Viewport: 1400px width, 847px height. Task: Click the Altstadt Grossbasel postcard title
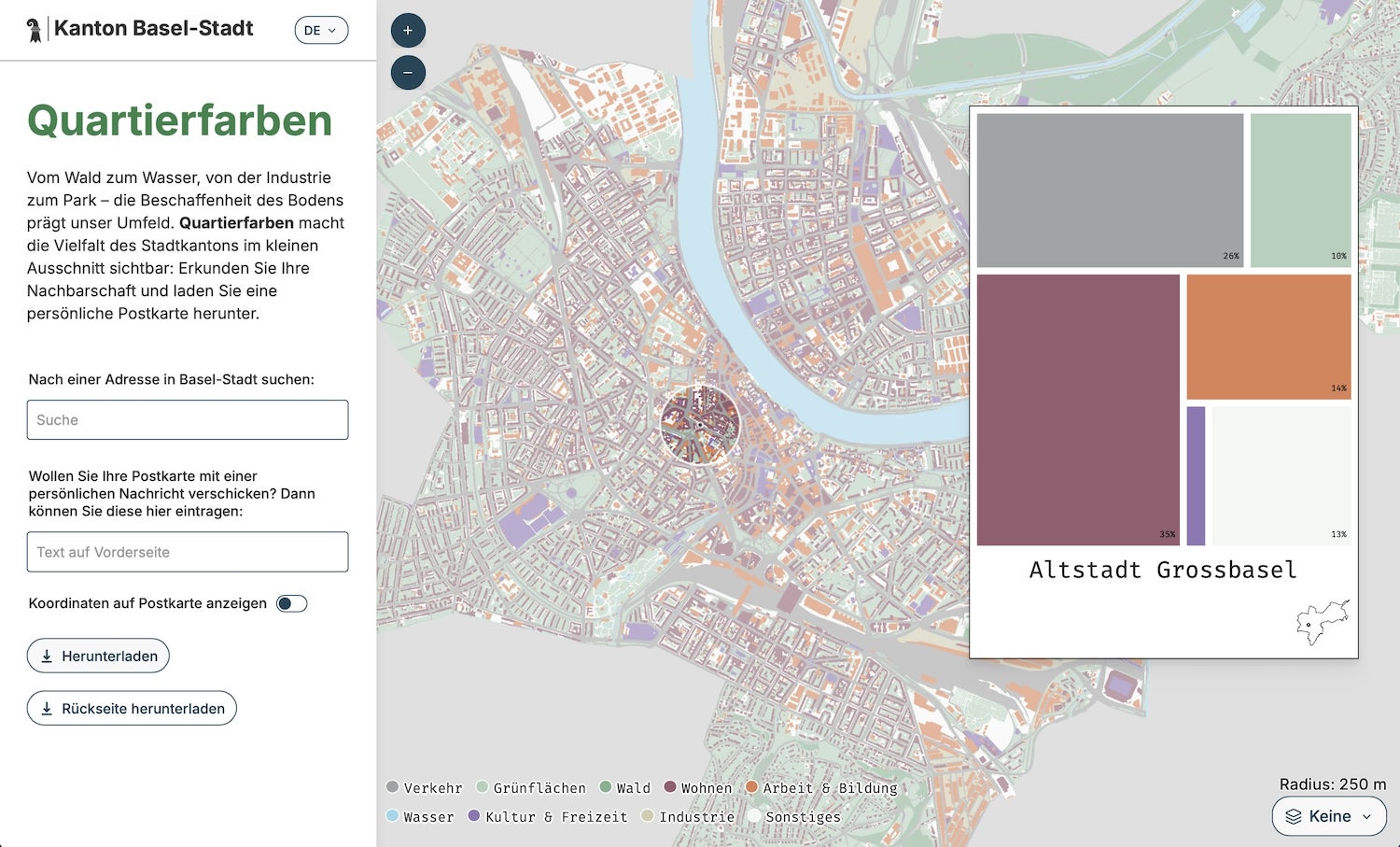1163,570
